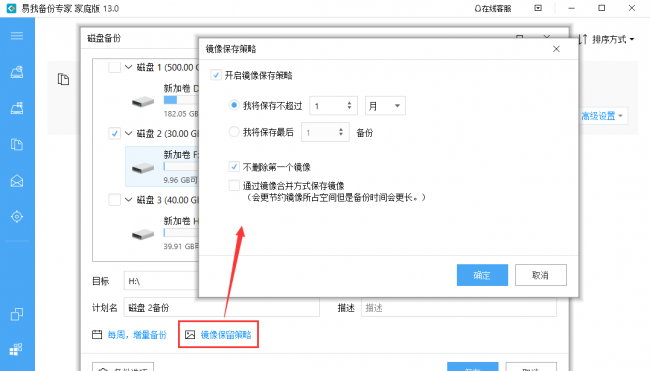The width and height of the screenshot is (650, 371).
Task: Collapse the 磁盘 3 tree node
Action: [129, 199]
